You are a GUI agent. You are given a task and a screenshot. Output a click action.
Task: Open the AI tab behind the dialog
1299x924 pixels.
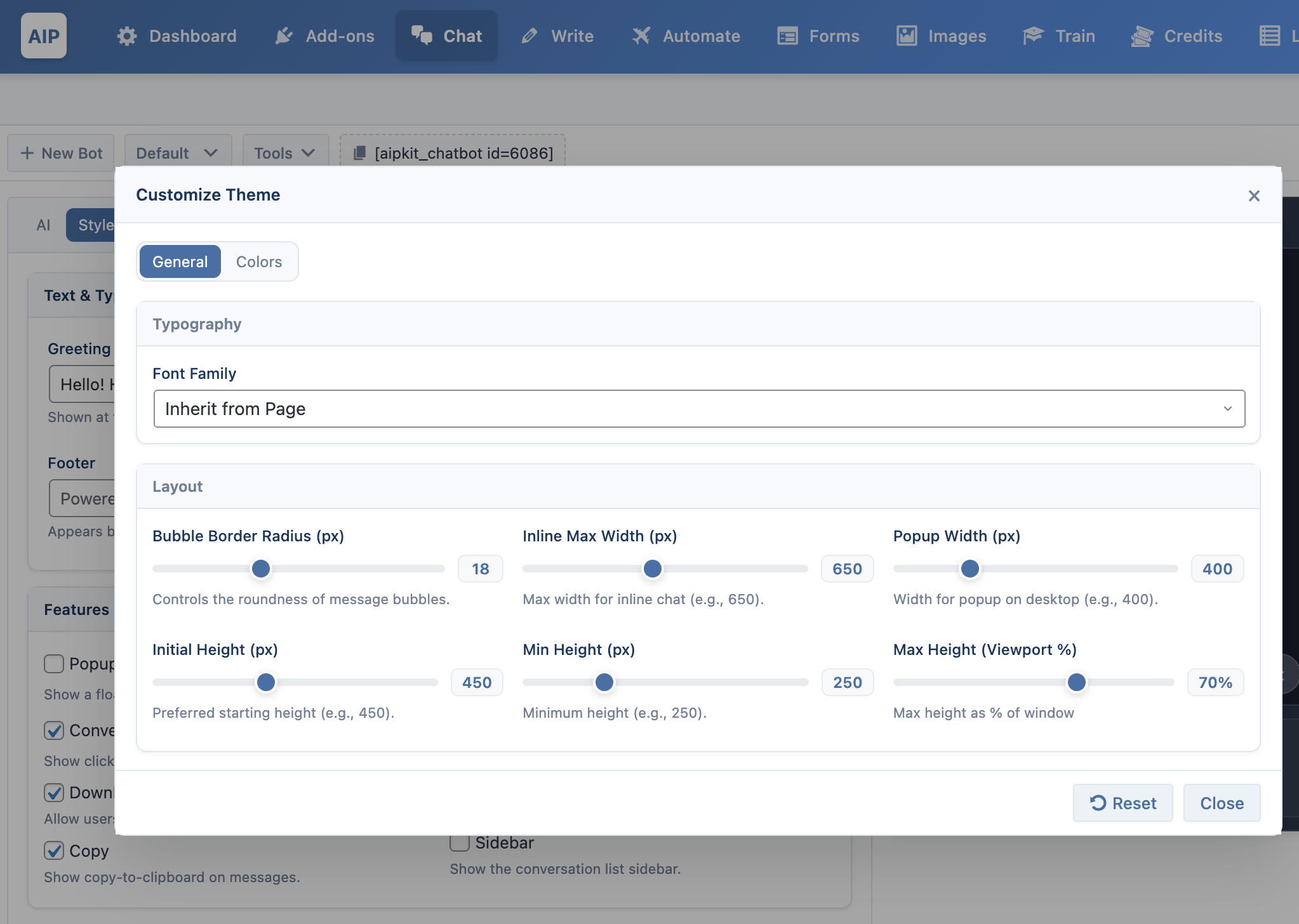click(x=43, y=225)
